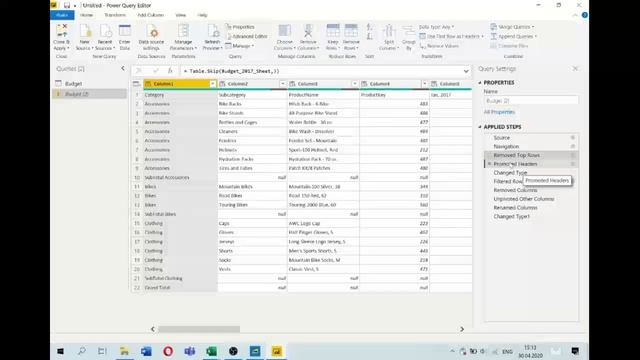Collapse the Applied Steps section
This screenshot has height=360, width=640.
tap(480, 127)
